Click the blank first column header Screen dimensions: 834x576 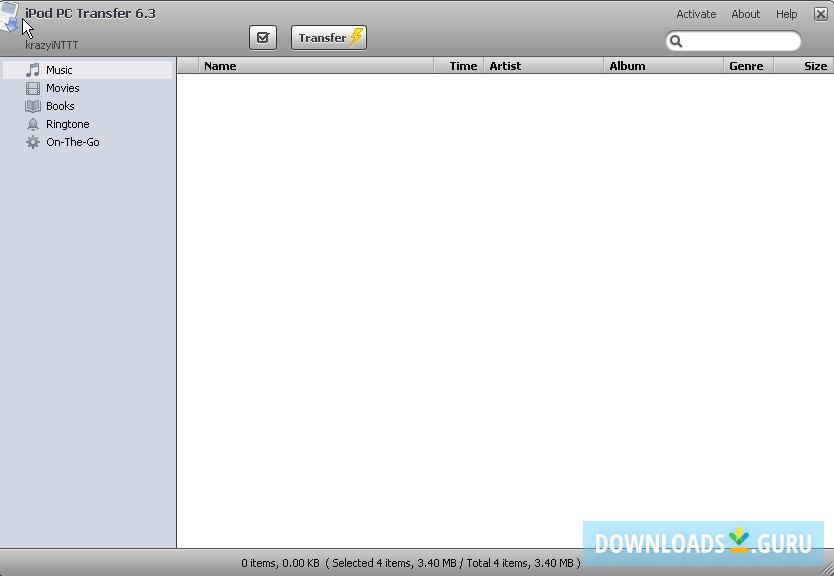188,65
